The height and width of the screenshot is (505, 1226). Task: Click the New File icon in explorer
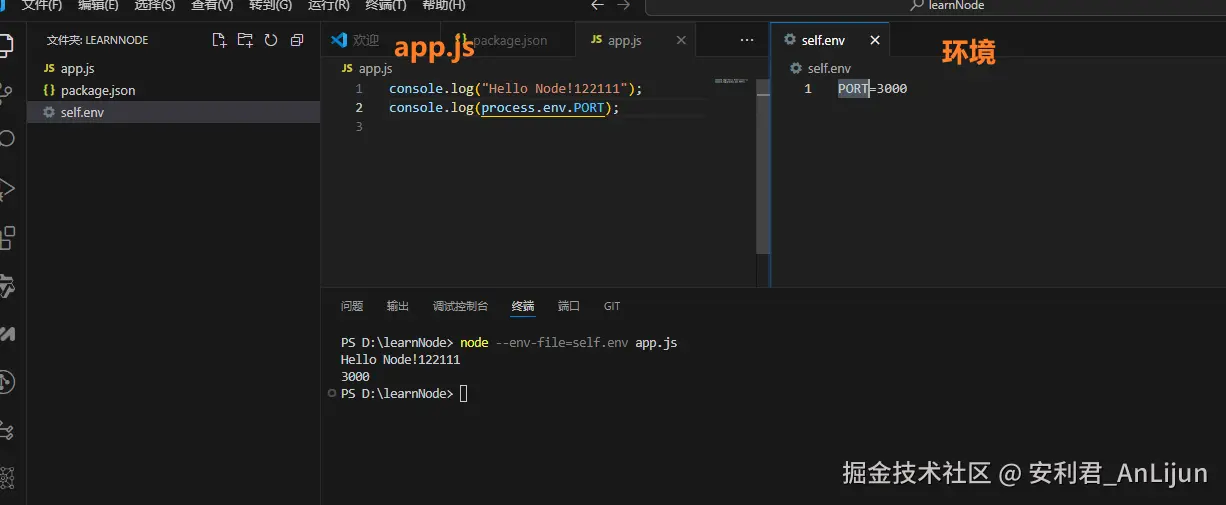(x=219, y=40)
